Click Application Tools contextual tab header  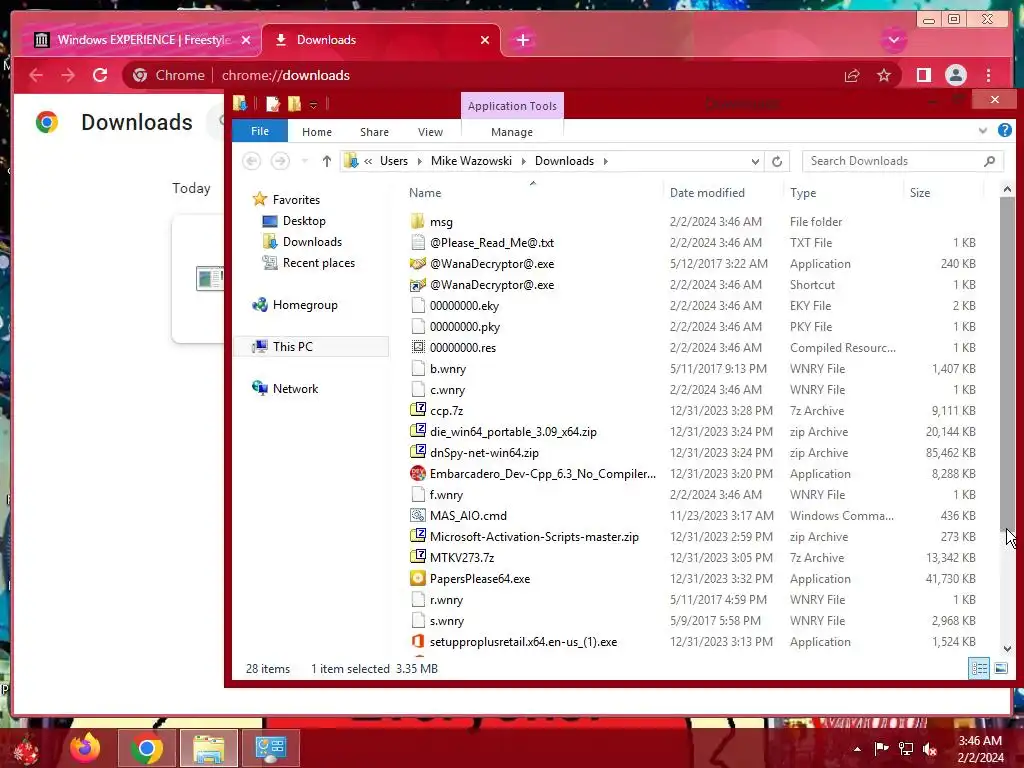pyautogui.click(x=512, y=106)
